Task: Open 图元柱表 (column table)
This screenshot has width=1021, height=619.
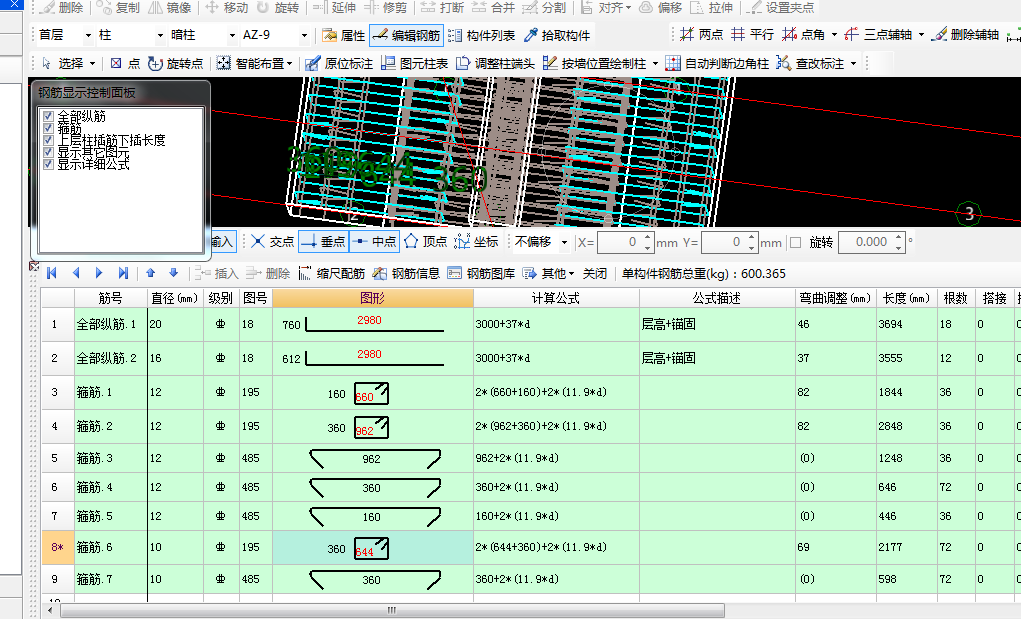Action: pos(415,63)
